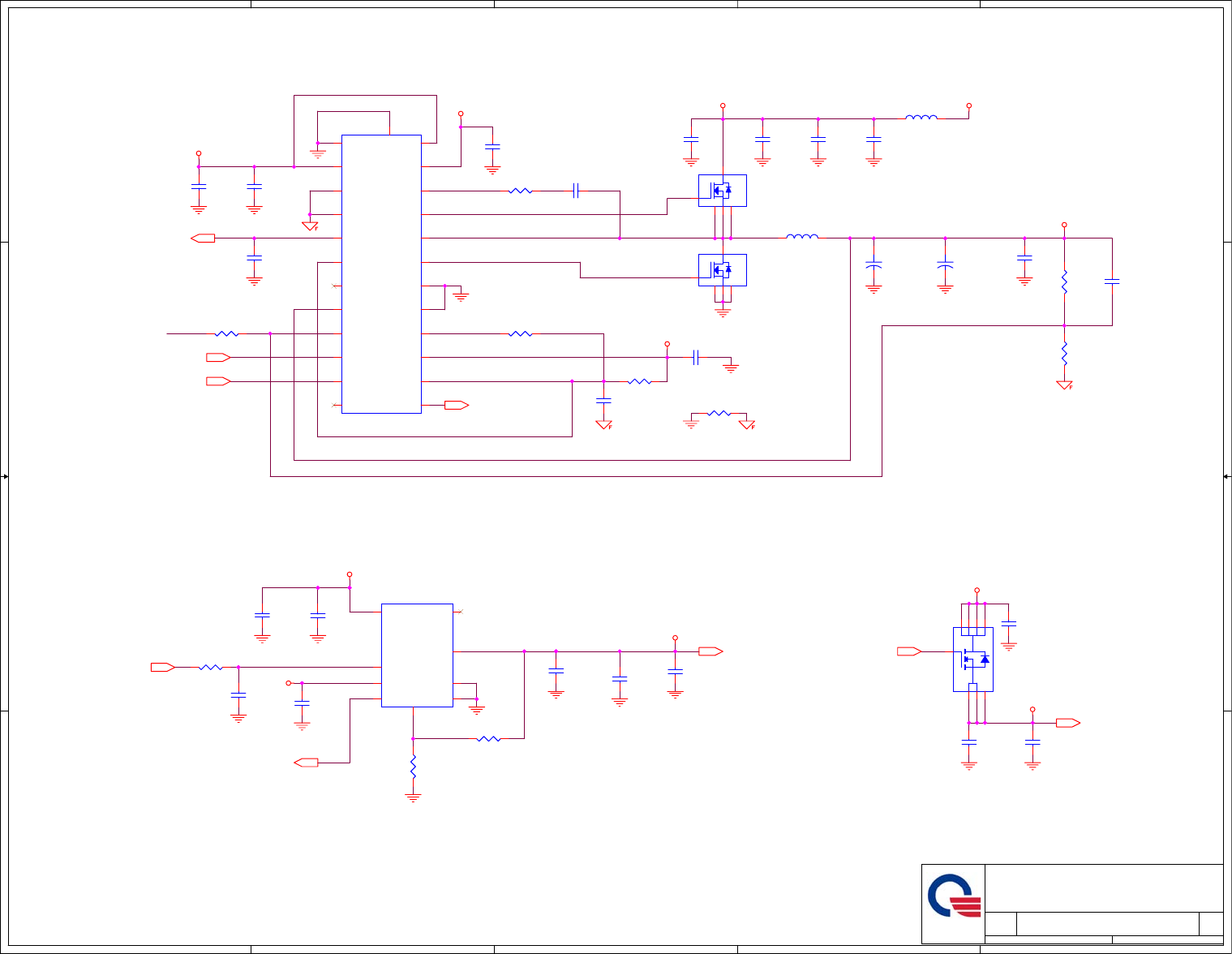Select the horizontal feedback resistor below the regulator IC
This screenshot has height=954, width=1232.
[488, 739]
